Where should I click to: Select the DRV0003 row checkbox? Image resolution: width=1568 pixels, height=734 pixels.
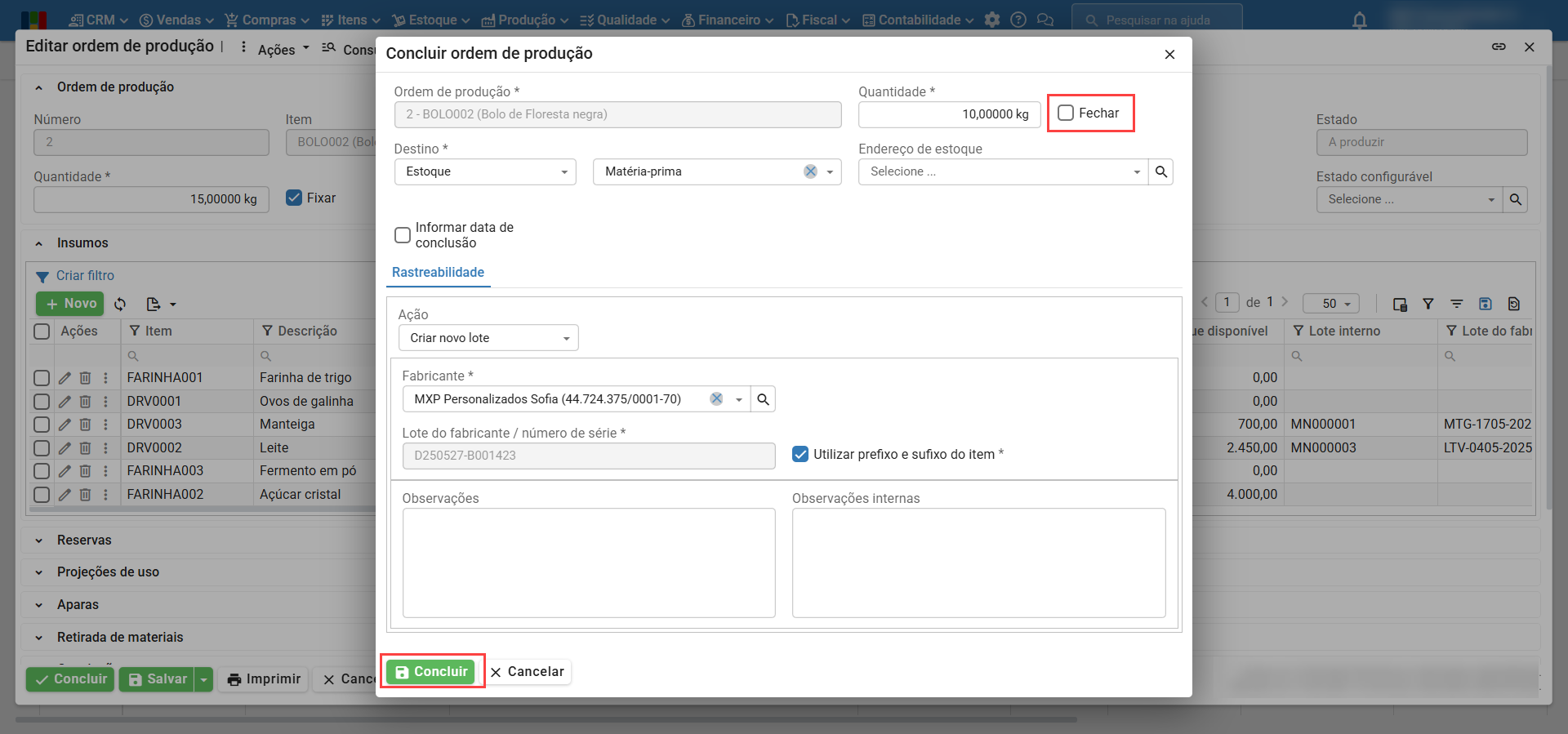point(42,425)
